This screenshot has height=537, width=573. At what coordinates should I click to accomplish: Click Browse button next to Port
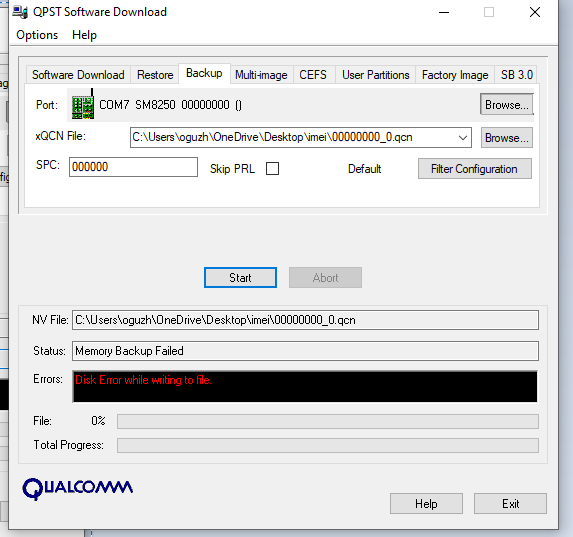507,105
